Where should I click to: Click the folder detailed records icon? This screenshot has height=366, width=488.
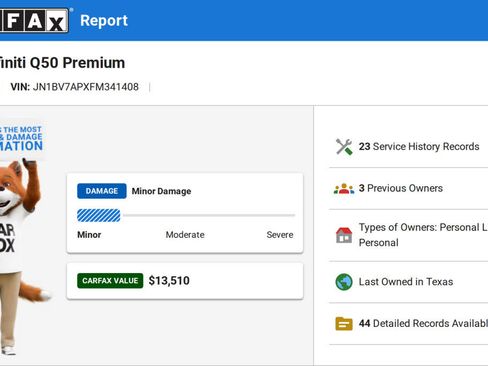pyautogui.click(x=344, y=323)
